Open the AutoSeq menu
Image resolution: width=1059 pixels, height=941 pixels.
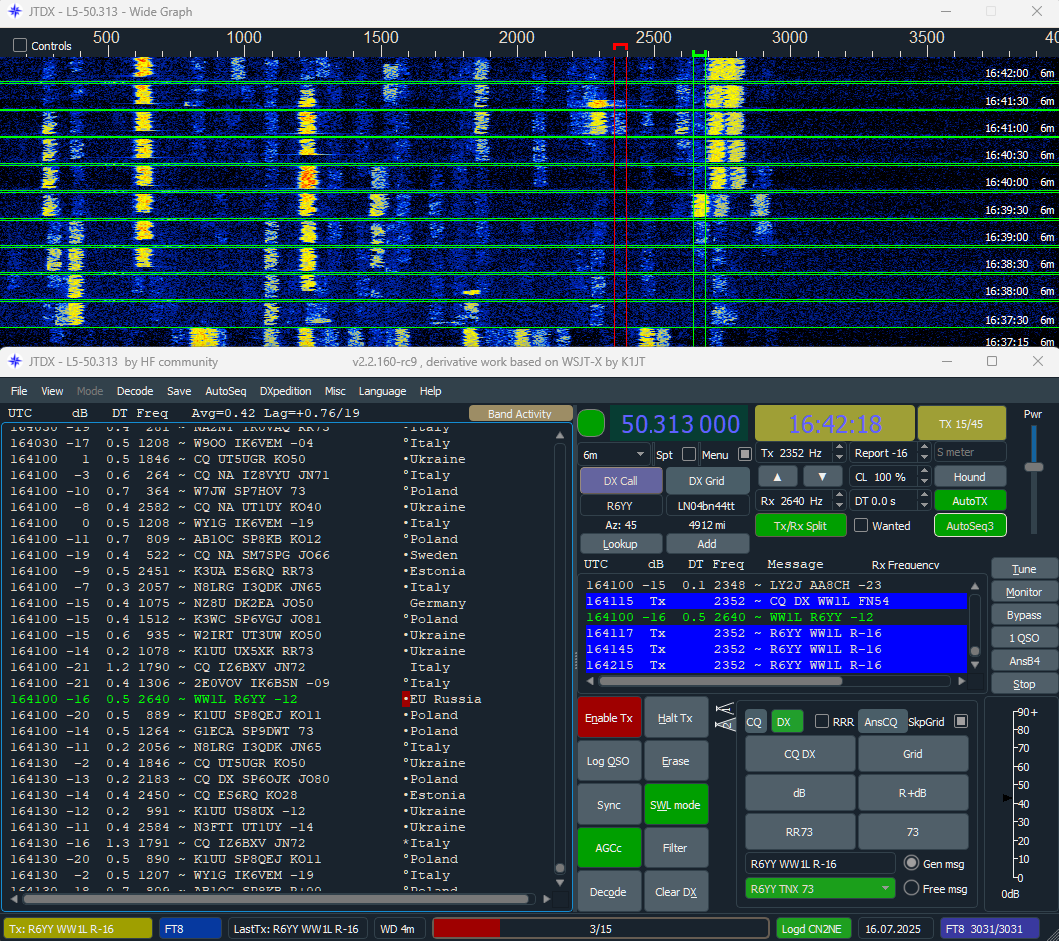pyautogui.click(x=226, y=391)
